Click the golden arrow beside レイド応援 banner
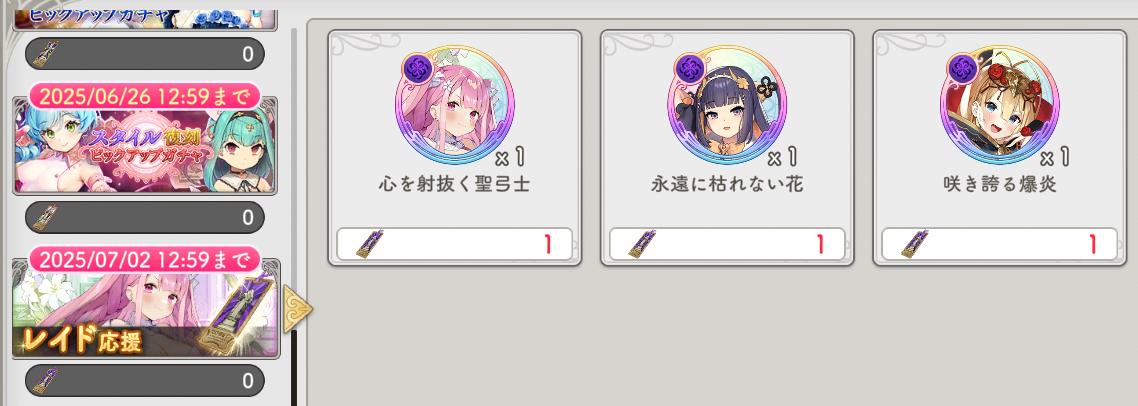This screenshot has height=406, width=1138. [298, 309]
